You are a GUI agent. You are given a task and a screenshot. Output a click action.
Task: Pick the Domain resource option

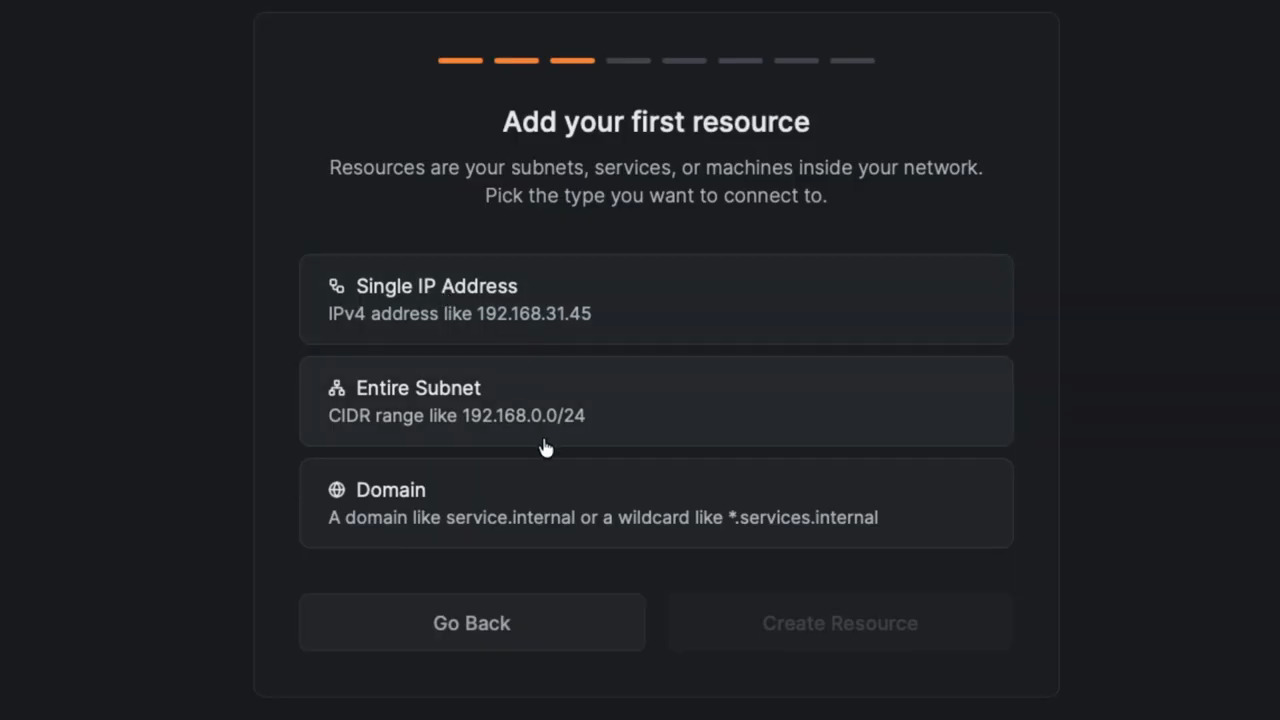pos(656,503)
